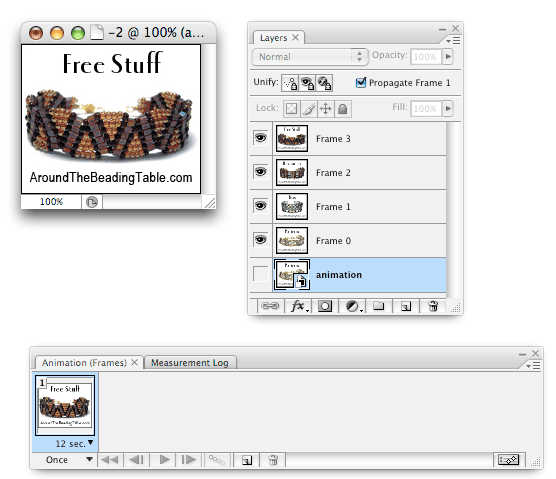This screenshot has height=479, width=556.
Task: Click the green zoom button of document window
Action: [78, 33]
